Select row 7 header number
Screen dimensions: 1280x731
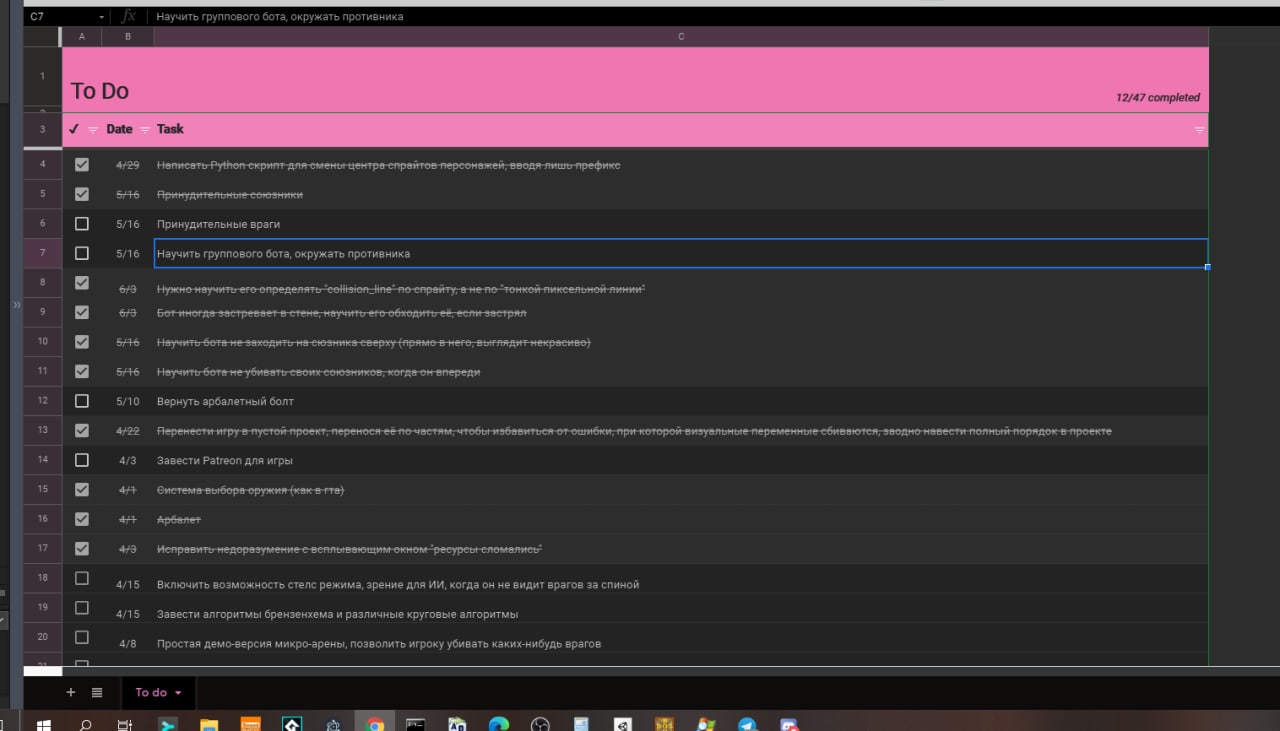[42, 253]
